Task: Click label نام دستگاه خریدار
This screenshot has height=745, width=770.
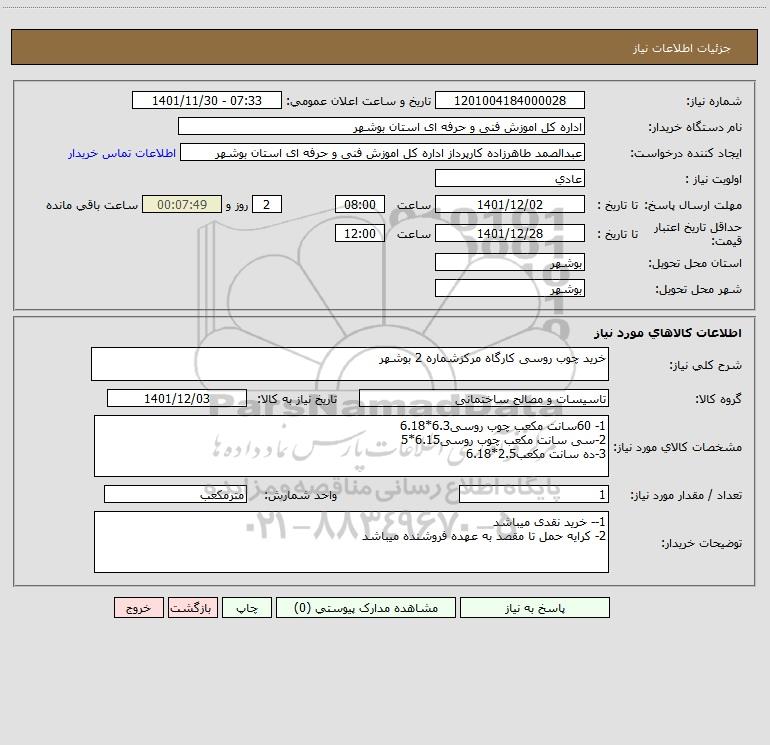Action: pos(695,128)
